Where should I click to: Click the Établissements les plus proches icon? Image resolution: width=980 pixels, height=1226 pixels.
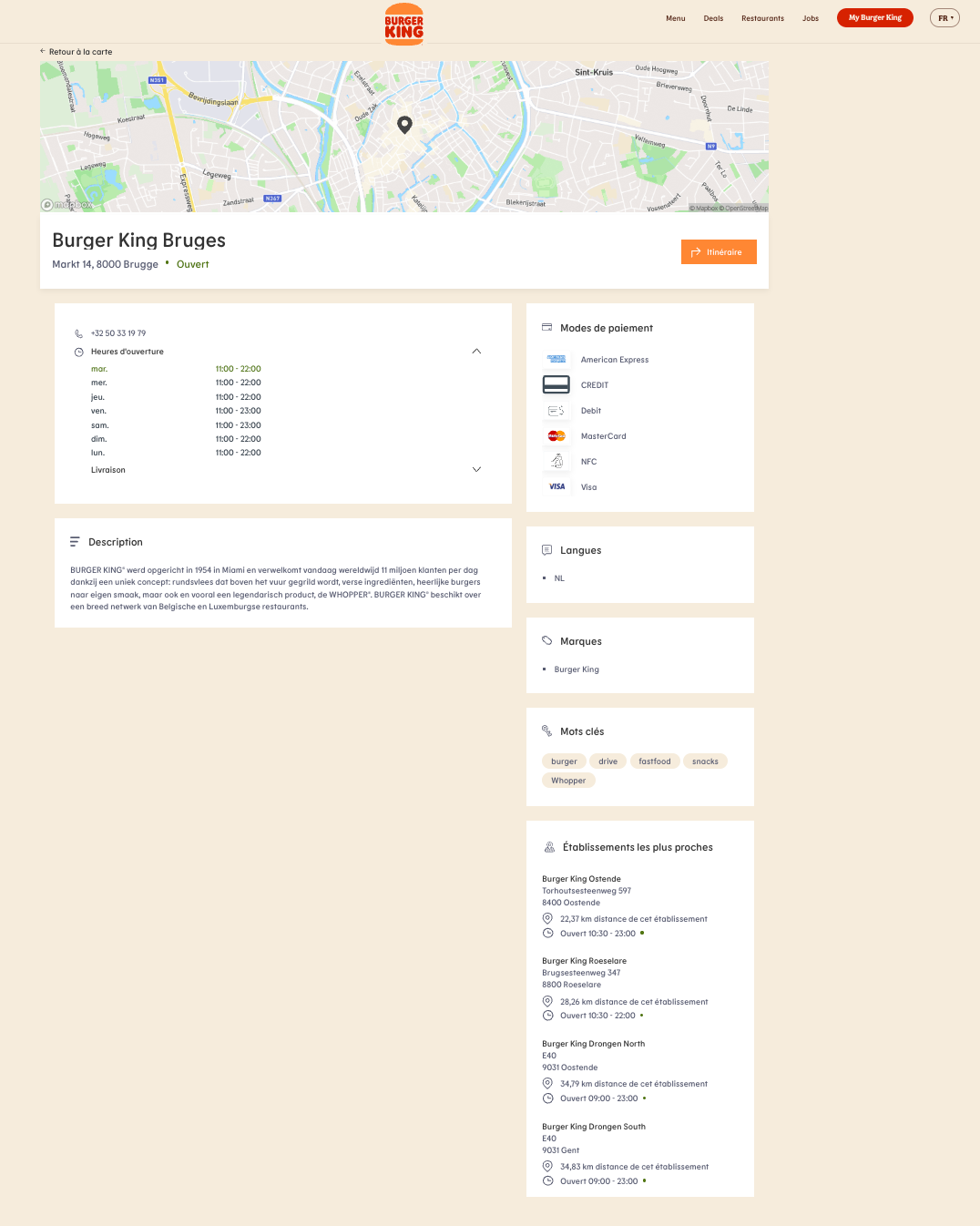coord(549,847)
